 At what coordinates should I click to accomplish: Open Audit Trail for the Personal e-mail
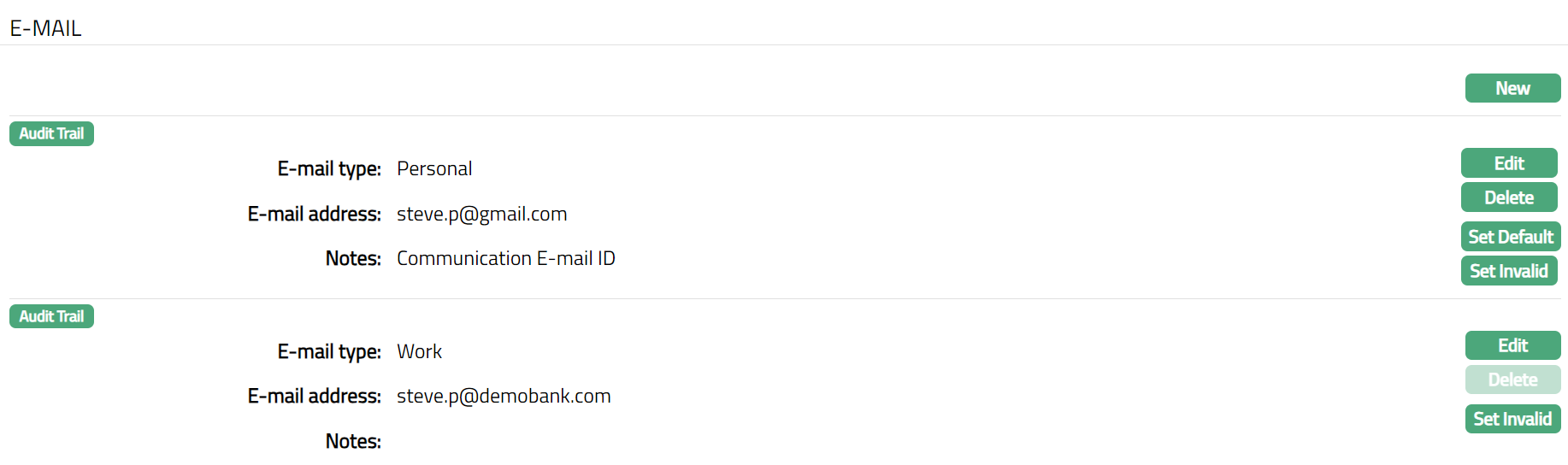tap(51, 133)
